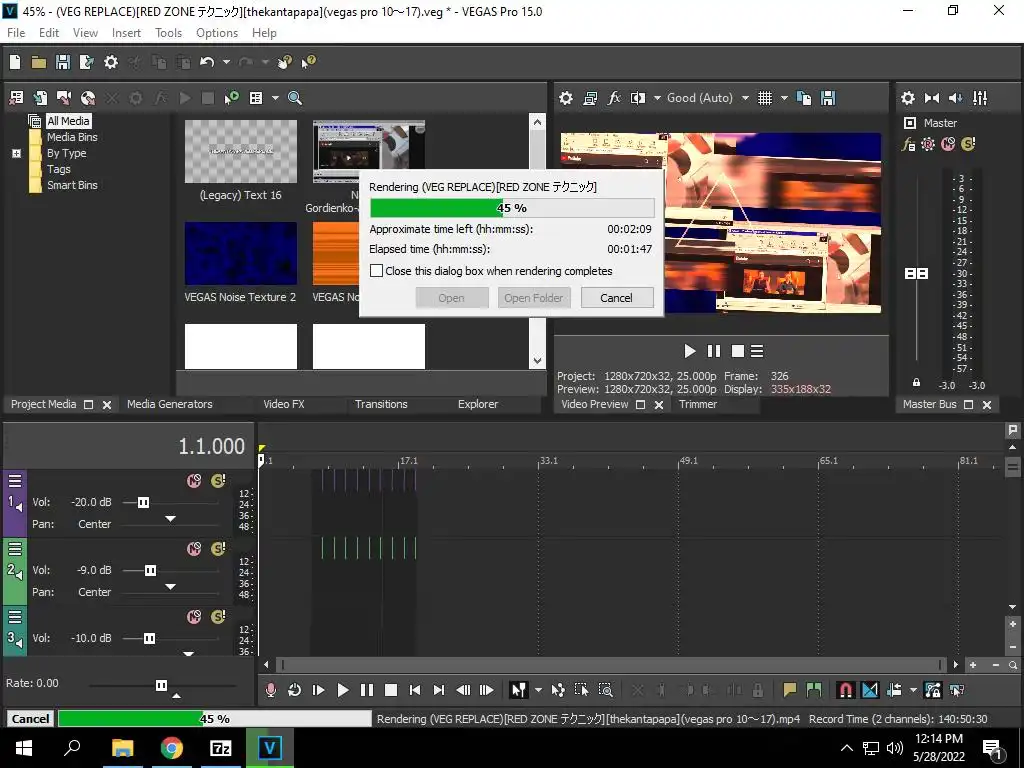This screenshot has height=768, width=1024.
Task: Click the timeline Record microphone icon
Action: coord(270,690)
